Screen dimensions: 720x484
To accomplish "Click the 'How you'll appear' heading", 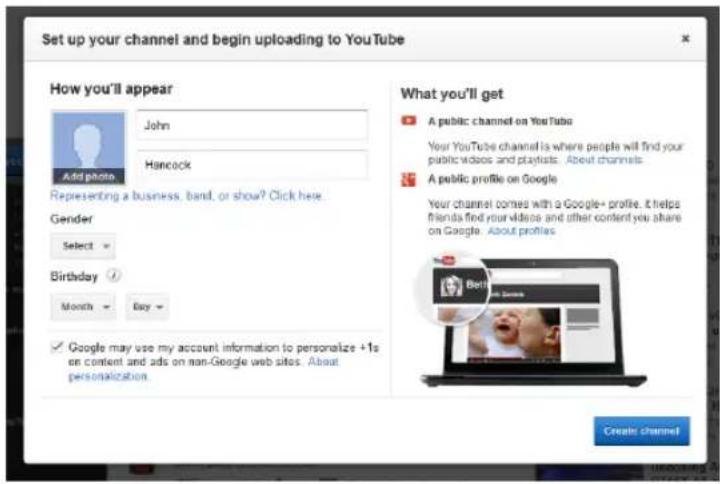I will click(x=111, y=89).
